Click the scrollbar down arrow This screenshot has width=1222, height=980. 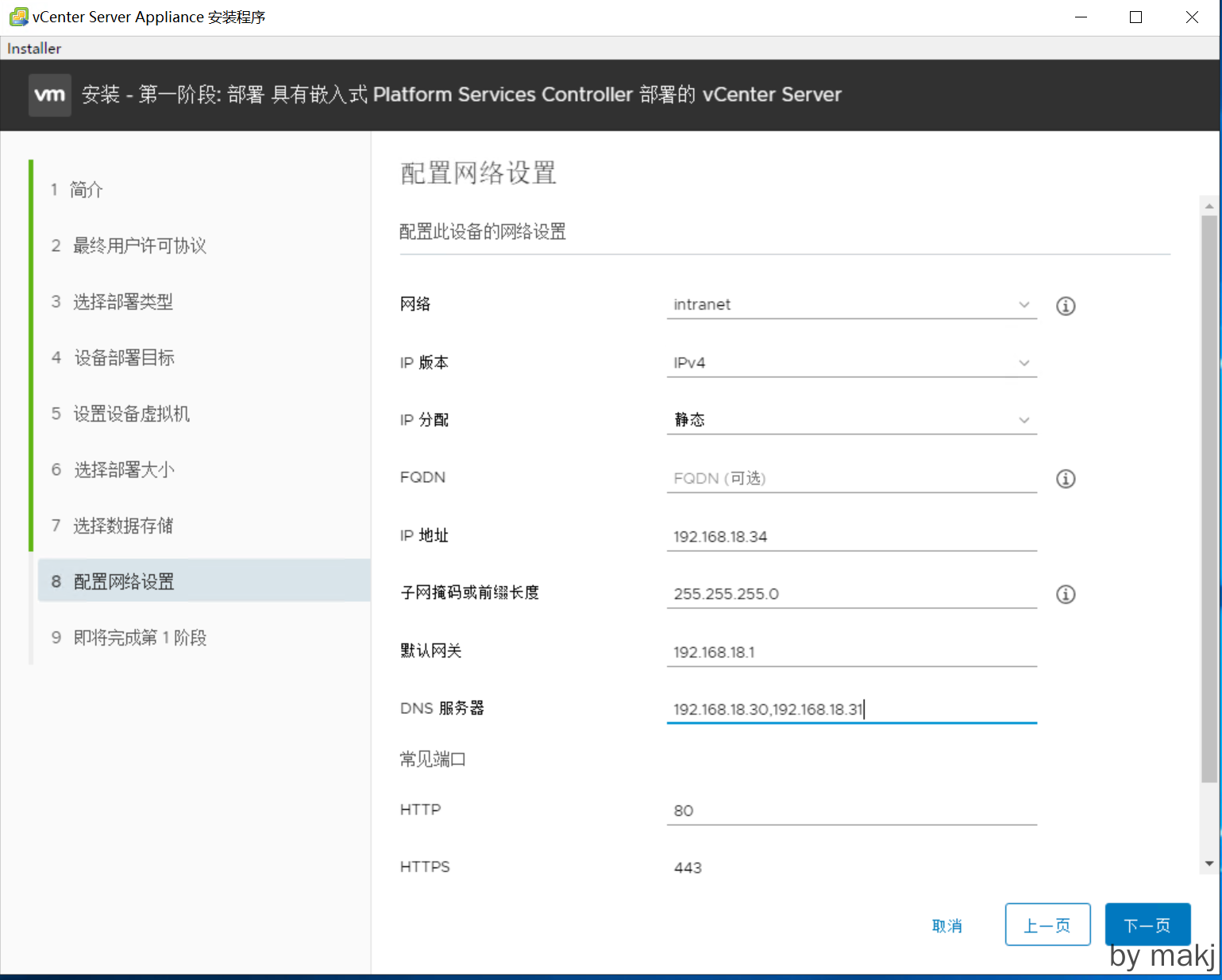(x=1209, y=863)
